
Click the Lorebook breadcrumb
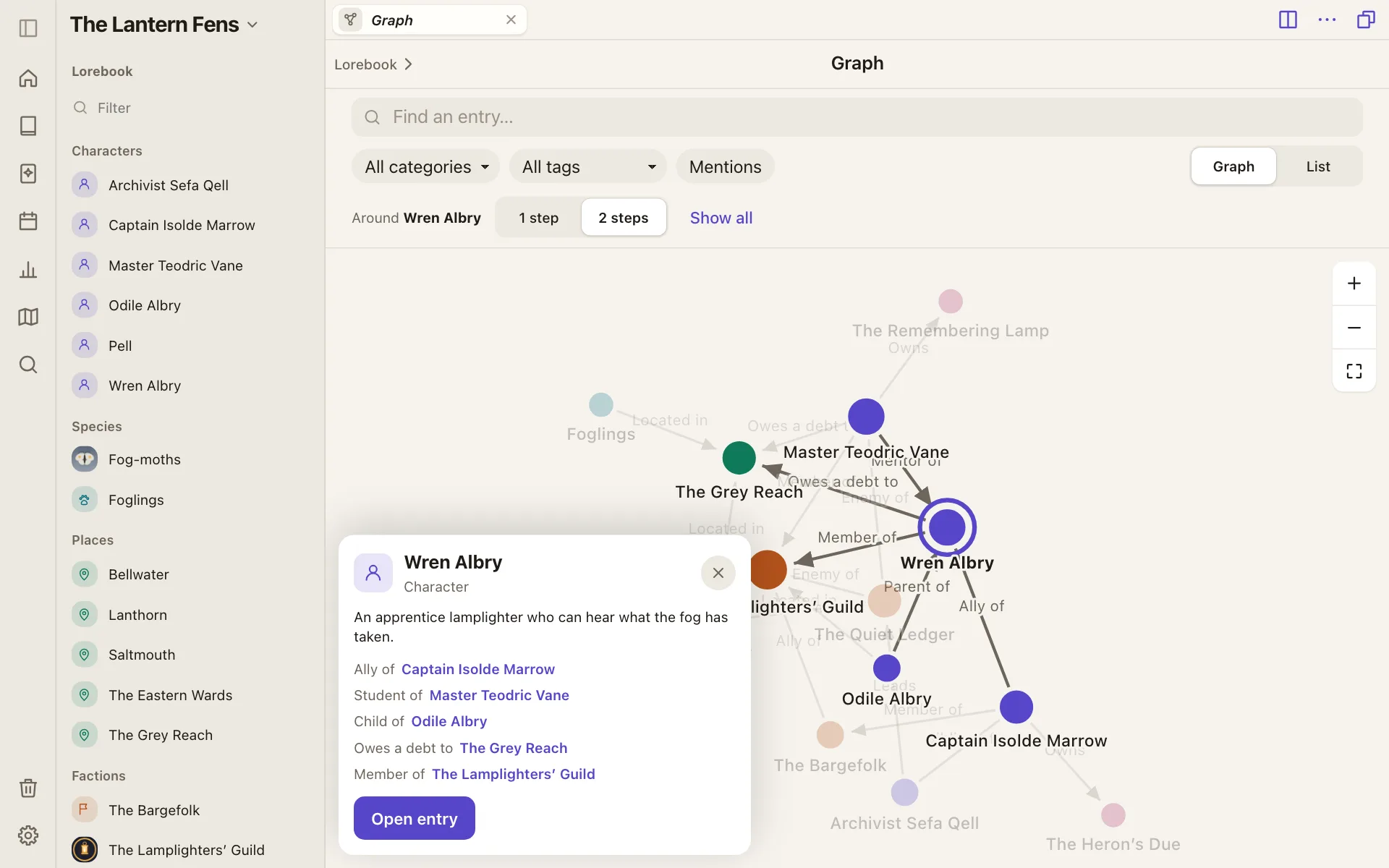366,64
